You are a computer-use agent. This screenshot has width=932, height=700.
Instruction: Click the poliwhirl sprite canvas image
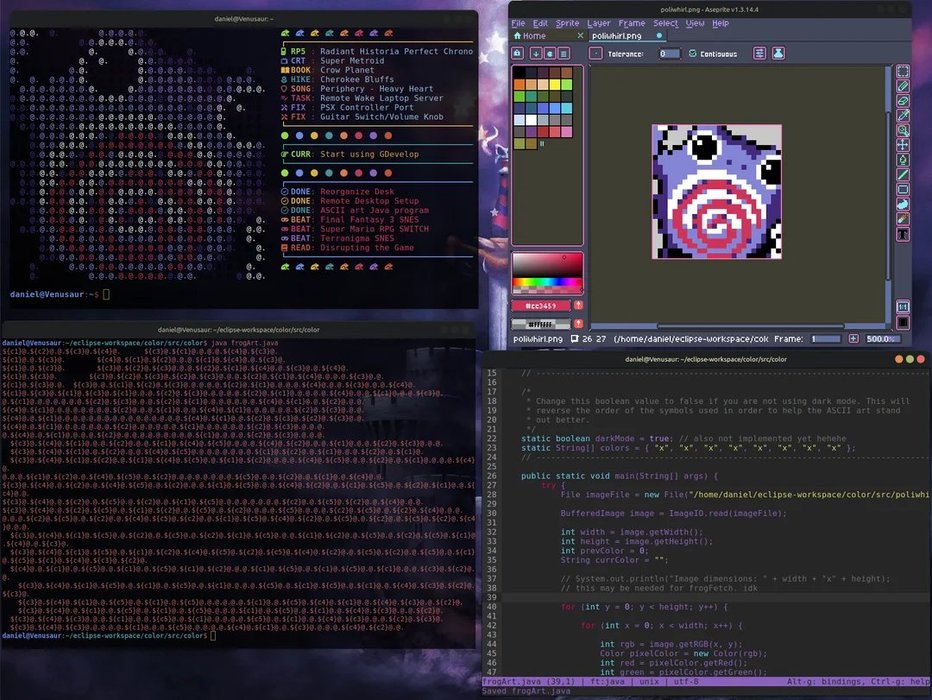[x=716, y=191]
